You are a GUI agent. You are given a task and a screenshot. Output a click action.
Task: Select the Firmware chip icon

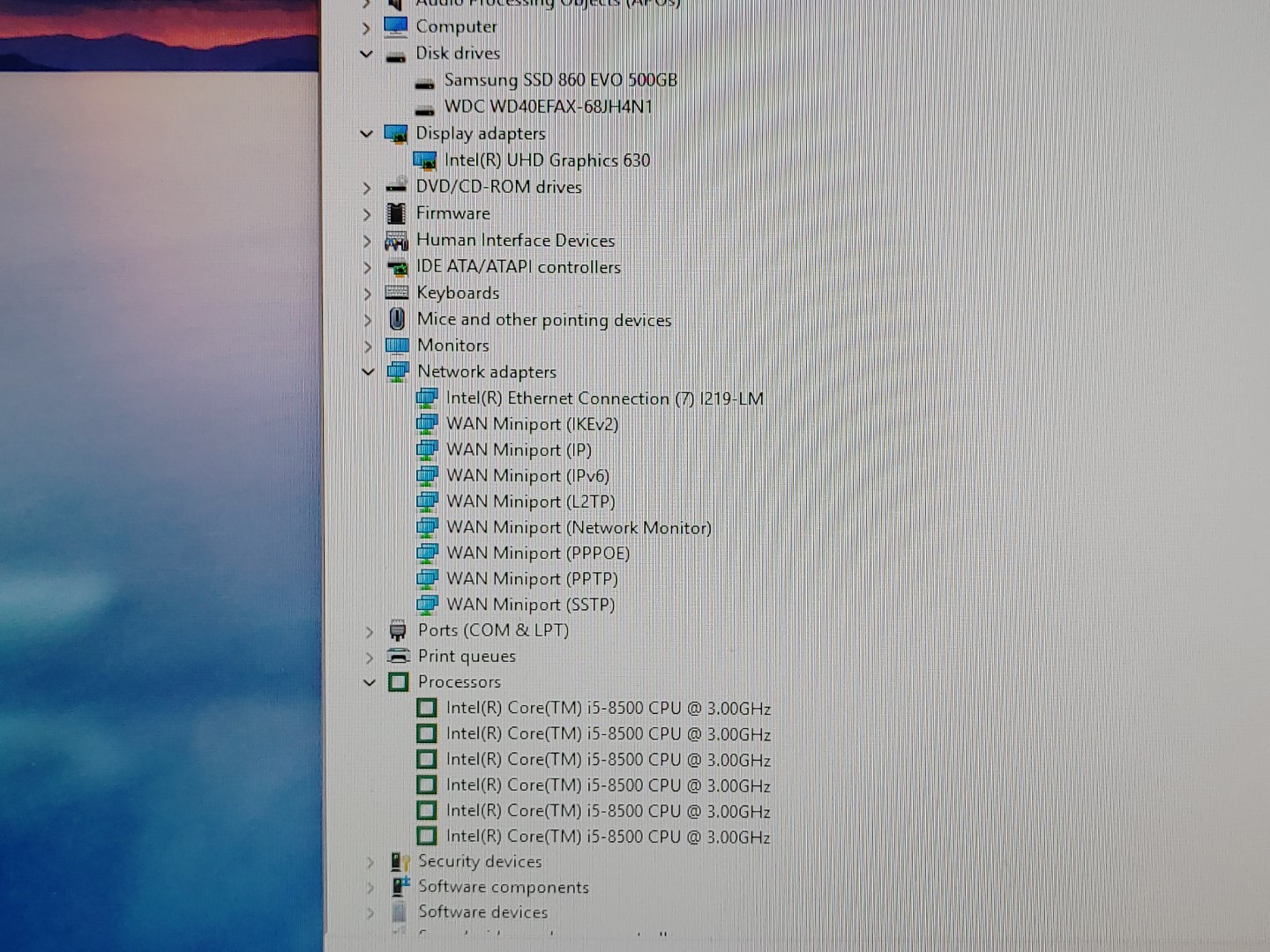(397, 213)
